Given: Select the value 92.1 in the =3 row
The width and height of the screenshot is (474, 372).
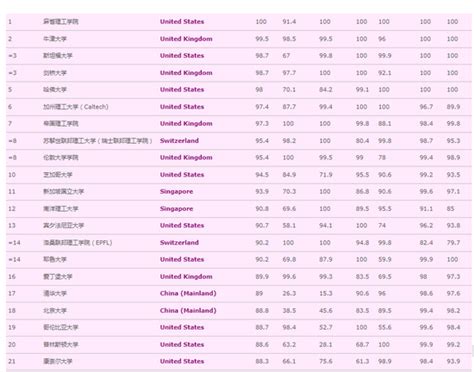Looking at the screenshot, I should (x=384, y=73).
